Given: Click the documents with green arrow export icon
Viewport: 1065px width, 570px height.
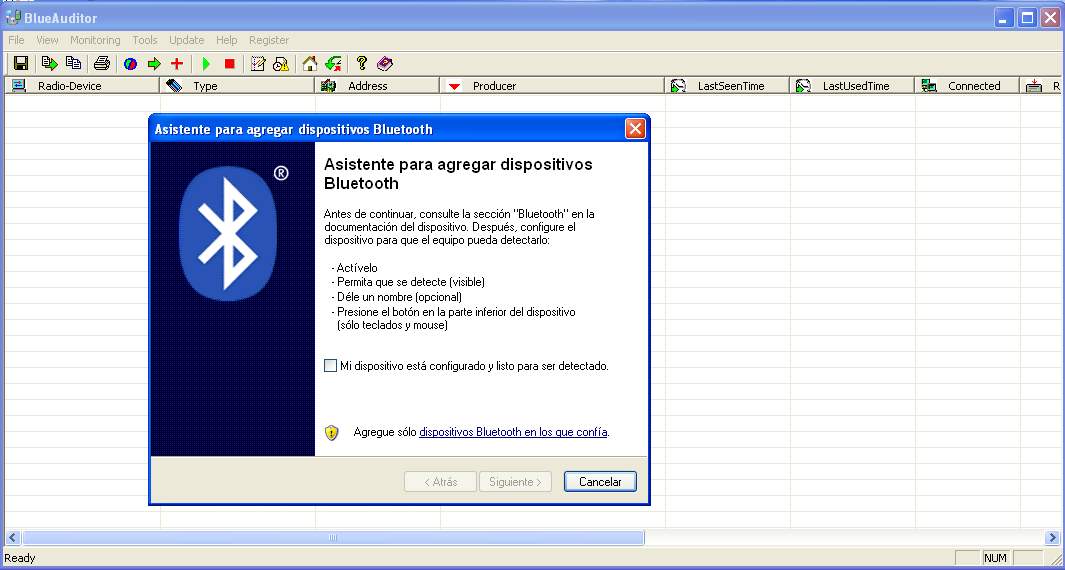Looking at the screenshot, I should tap(50, 64).
